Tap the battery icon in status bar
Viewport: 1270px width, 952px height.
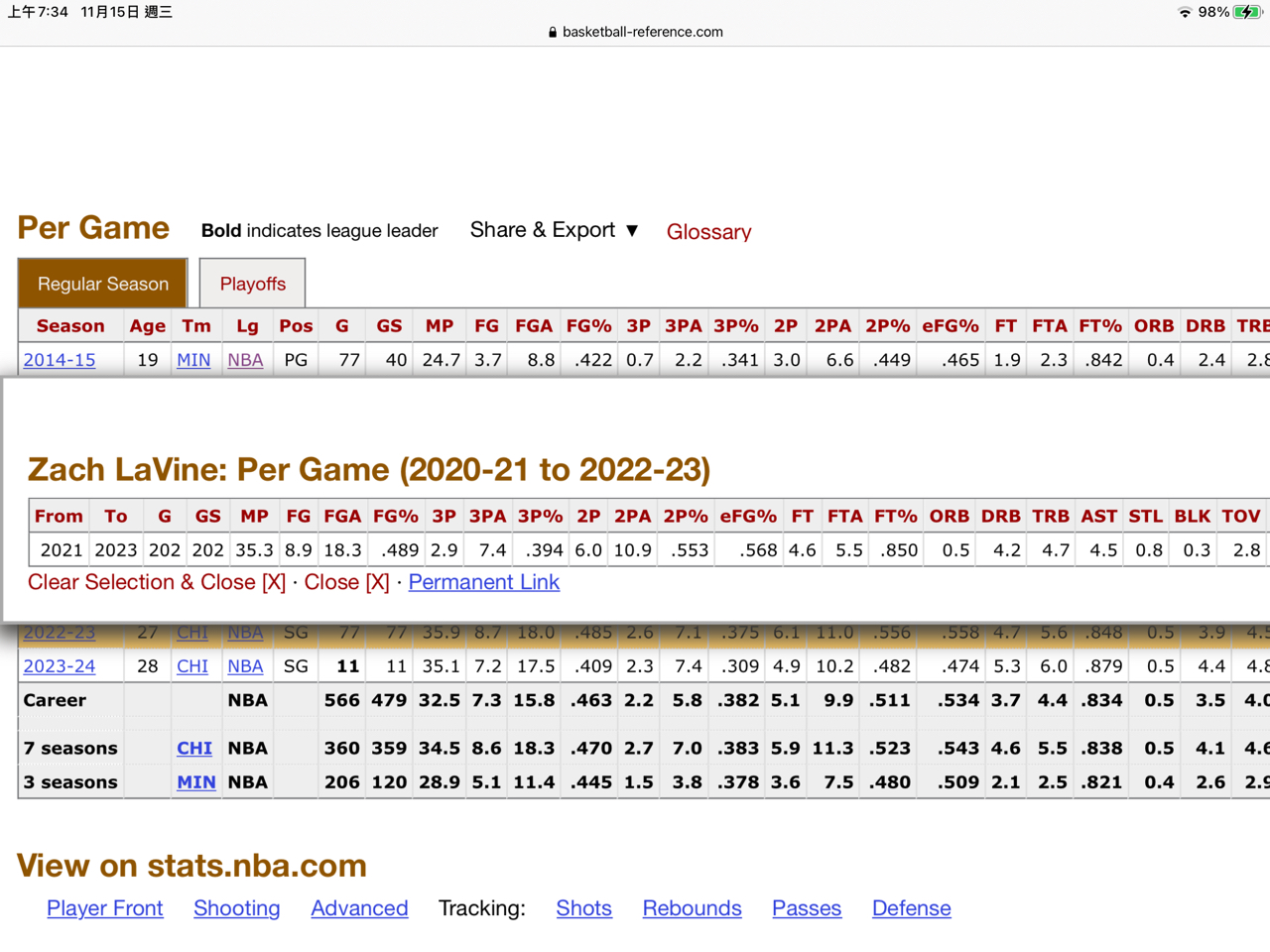[1247, 12]
